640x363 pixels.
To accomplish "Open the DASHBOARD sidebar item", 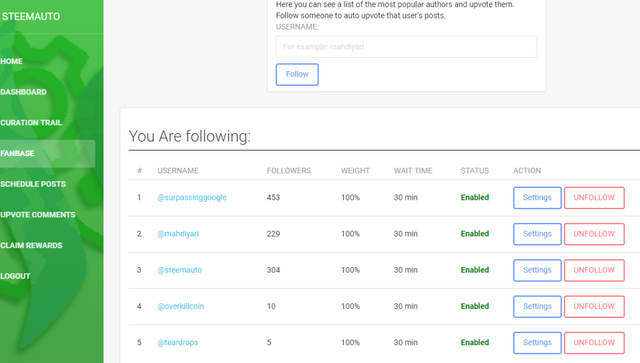I will tap(23, 92).
